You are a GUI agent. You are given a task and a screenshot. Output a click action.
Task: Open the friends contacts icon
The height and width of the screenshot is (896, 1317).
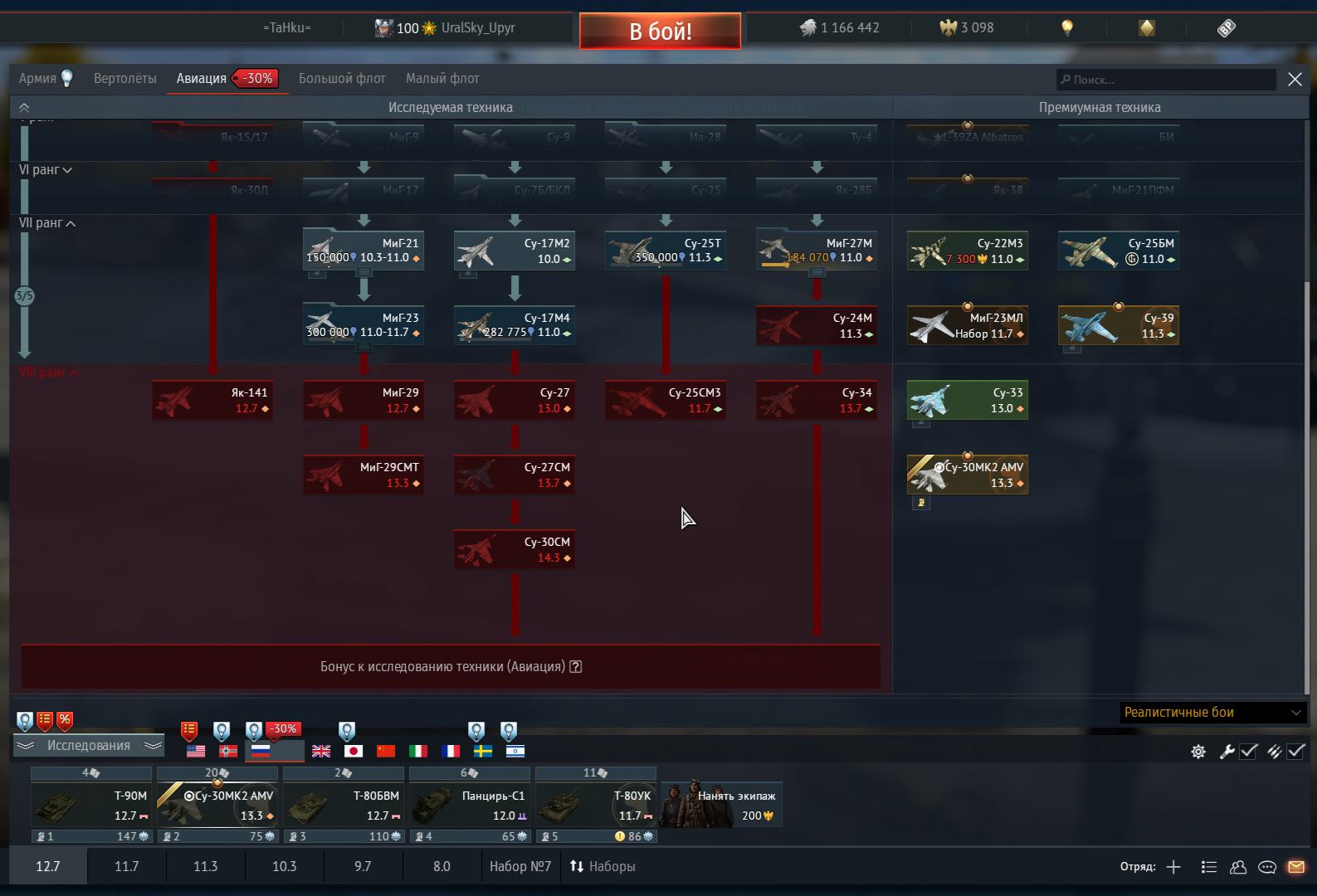click(x=1238, y=867)
